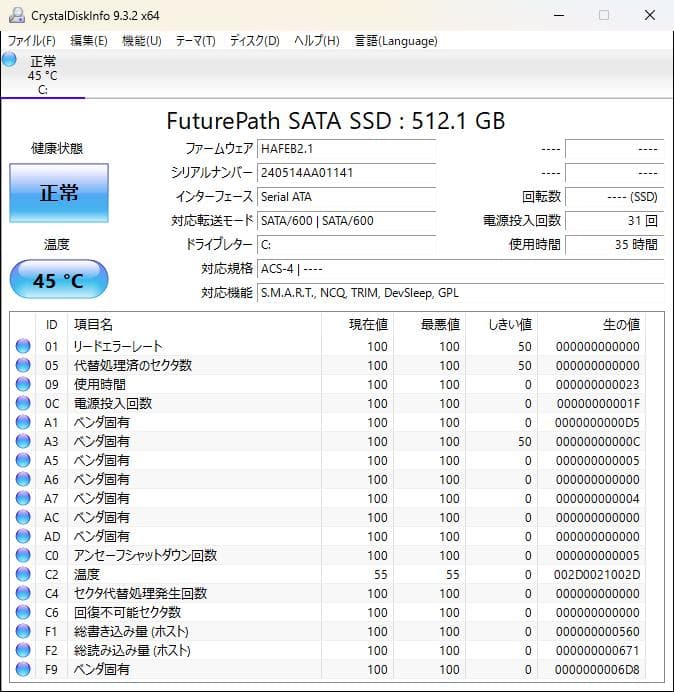Open the ディスク(D) menu
674x692 pixels.
[x=255, y=41]
